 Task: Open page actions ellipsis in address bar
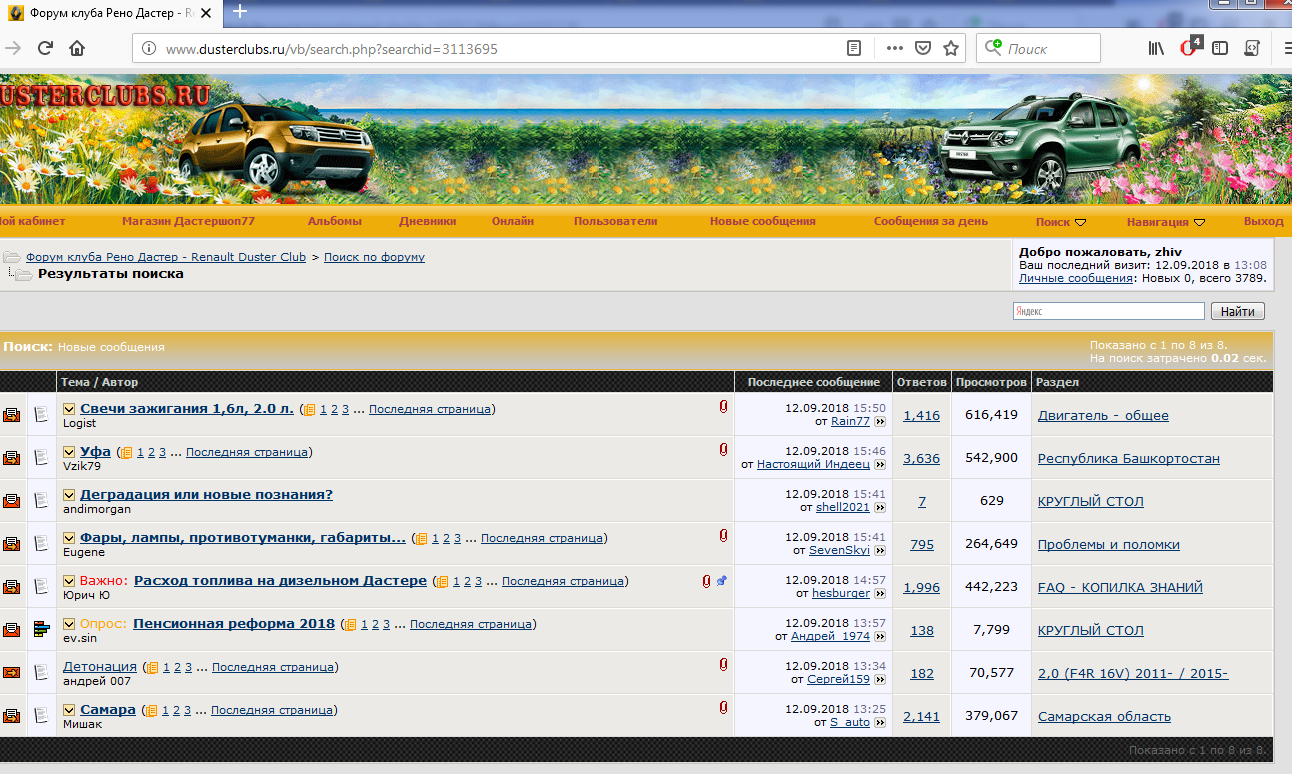coord(895,48)
